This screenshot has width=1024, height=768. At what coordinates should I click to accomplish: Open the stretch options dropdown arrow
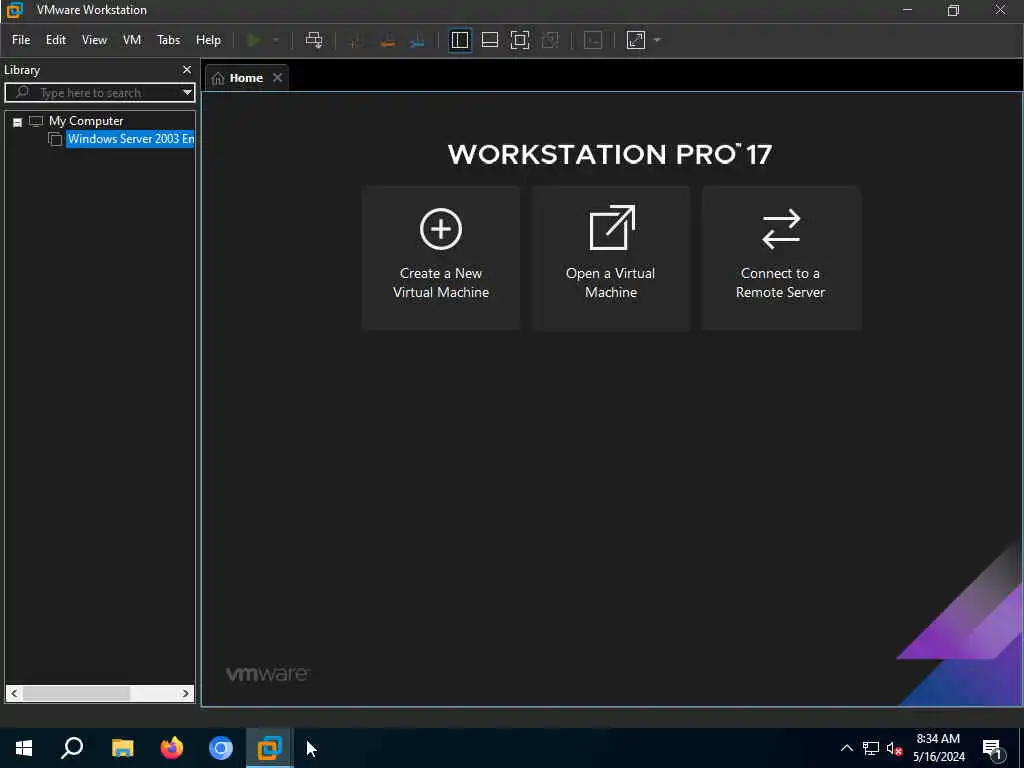pyautogui.click(x=658, y=40)
